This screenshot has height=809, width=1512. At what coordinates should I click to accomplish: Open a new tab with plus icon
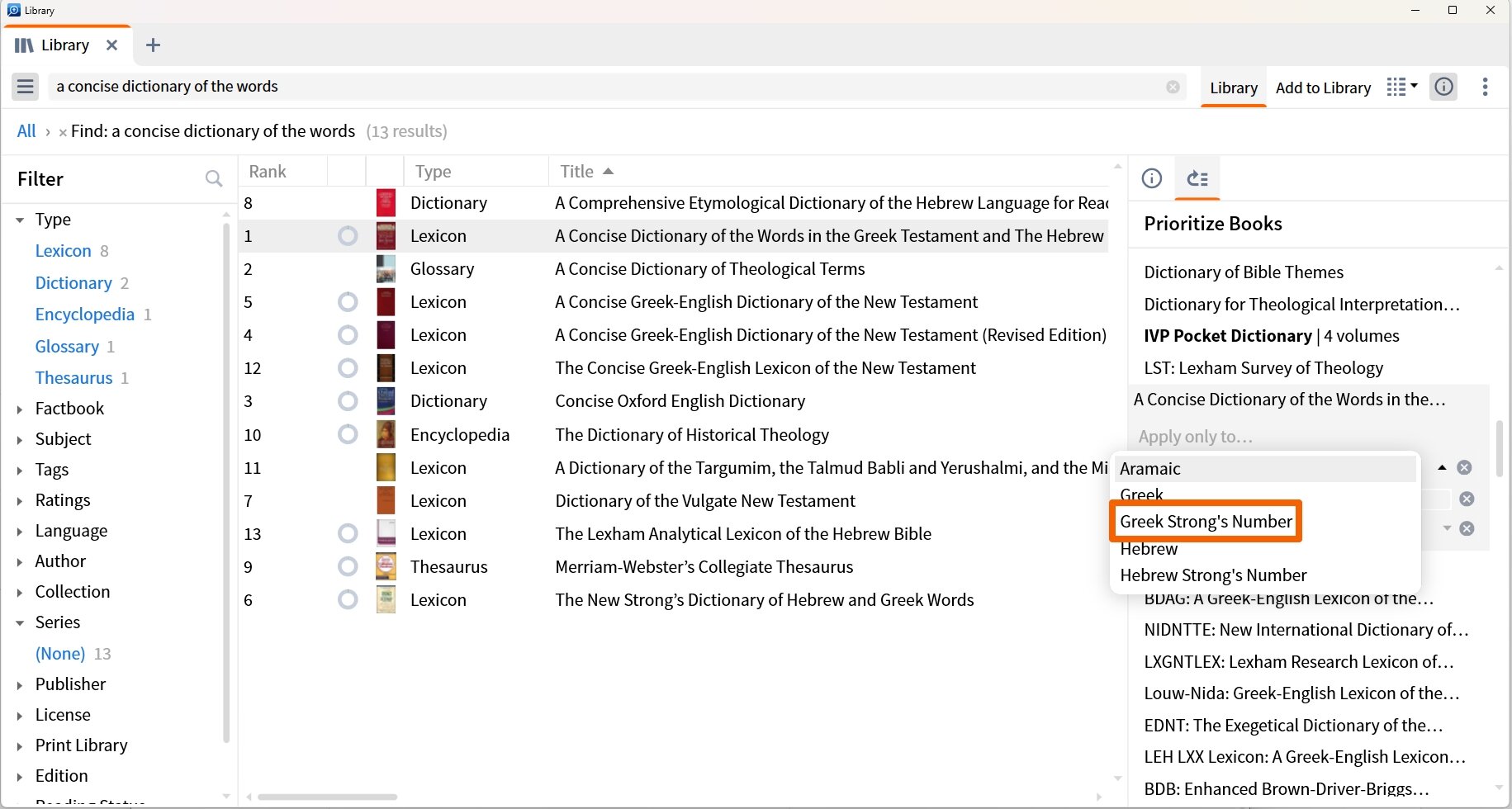coord(153,45)
